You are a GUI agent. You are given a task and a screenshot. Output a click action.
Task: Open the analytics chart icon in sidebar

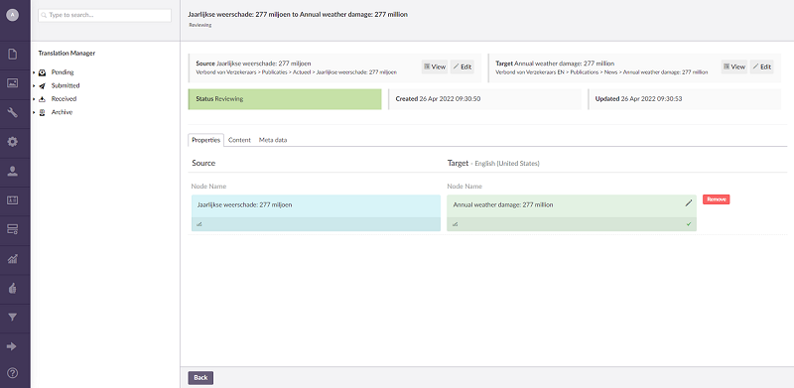13,259
